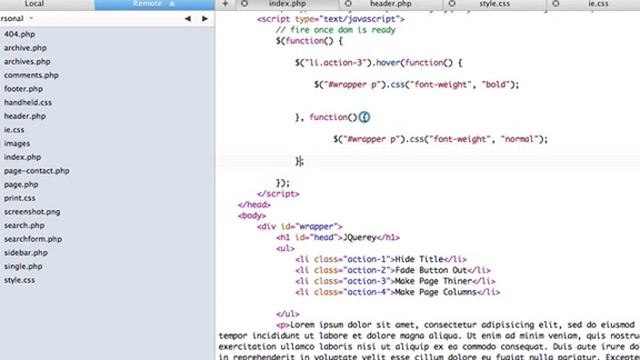The height and width of the screenshot is (360, 640).
Task: Click the li.action-3 hover line
Action: click(x=378, y=63)
